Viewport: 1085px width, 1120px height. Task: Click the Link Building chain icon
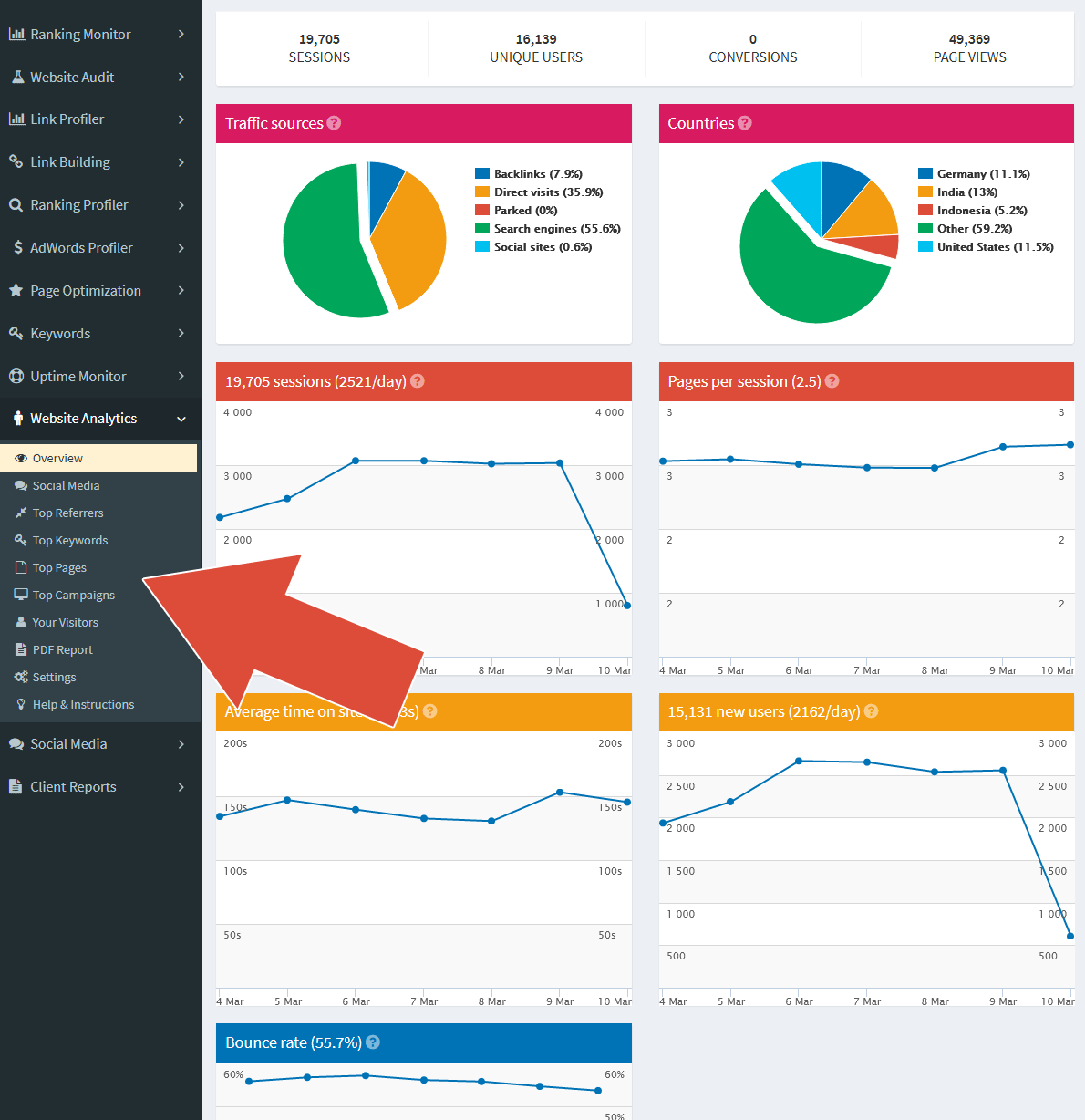point(16,161)
